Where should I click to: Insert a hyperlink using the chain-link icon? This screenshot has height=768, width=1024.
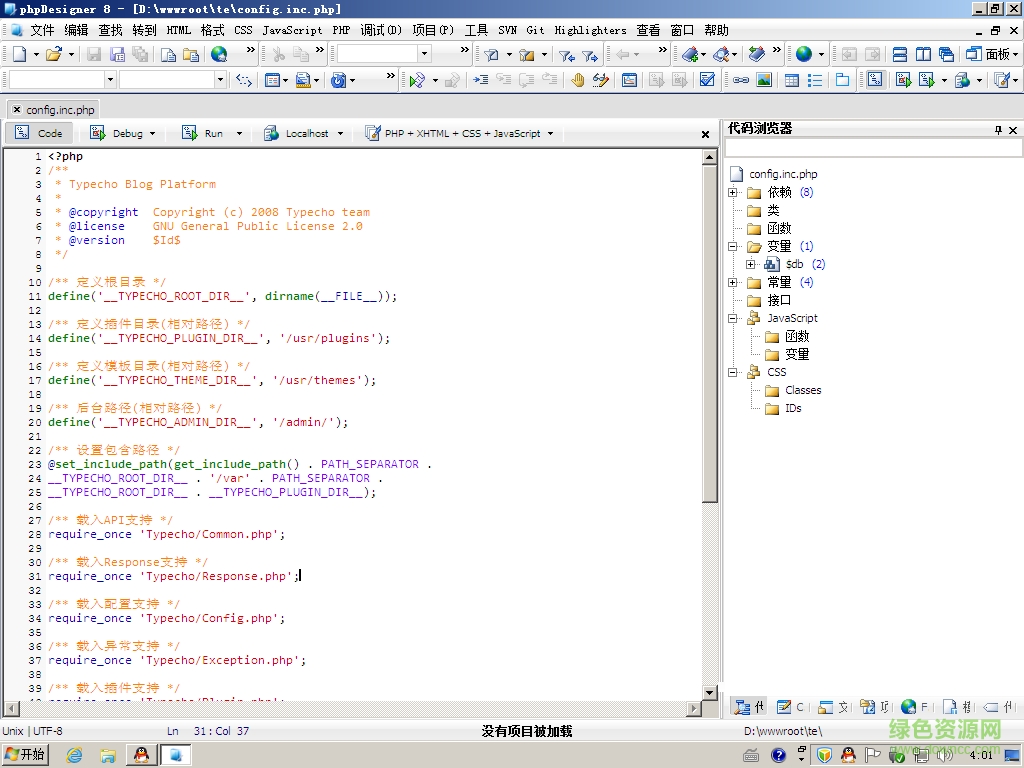[742, 79]
